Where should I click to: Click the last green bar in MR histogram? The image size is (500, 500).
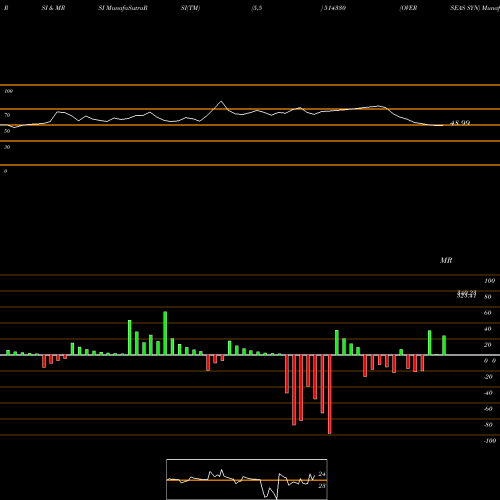[x=444, y=345]
